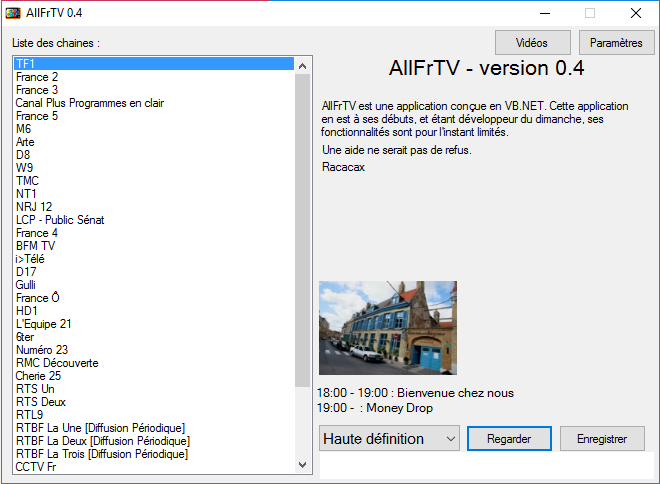The image size is (660, 484).
Task: Click the Regarder button
Action: (509, 439)
